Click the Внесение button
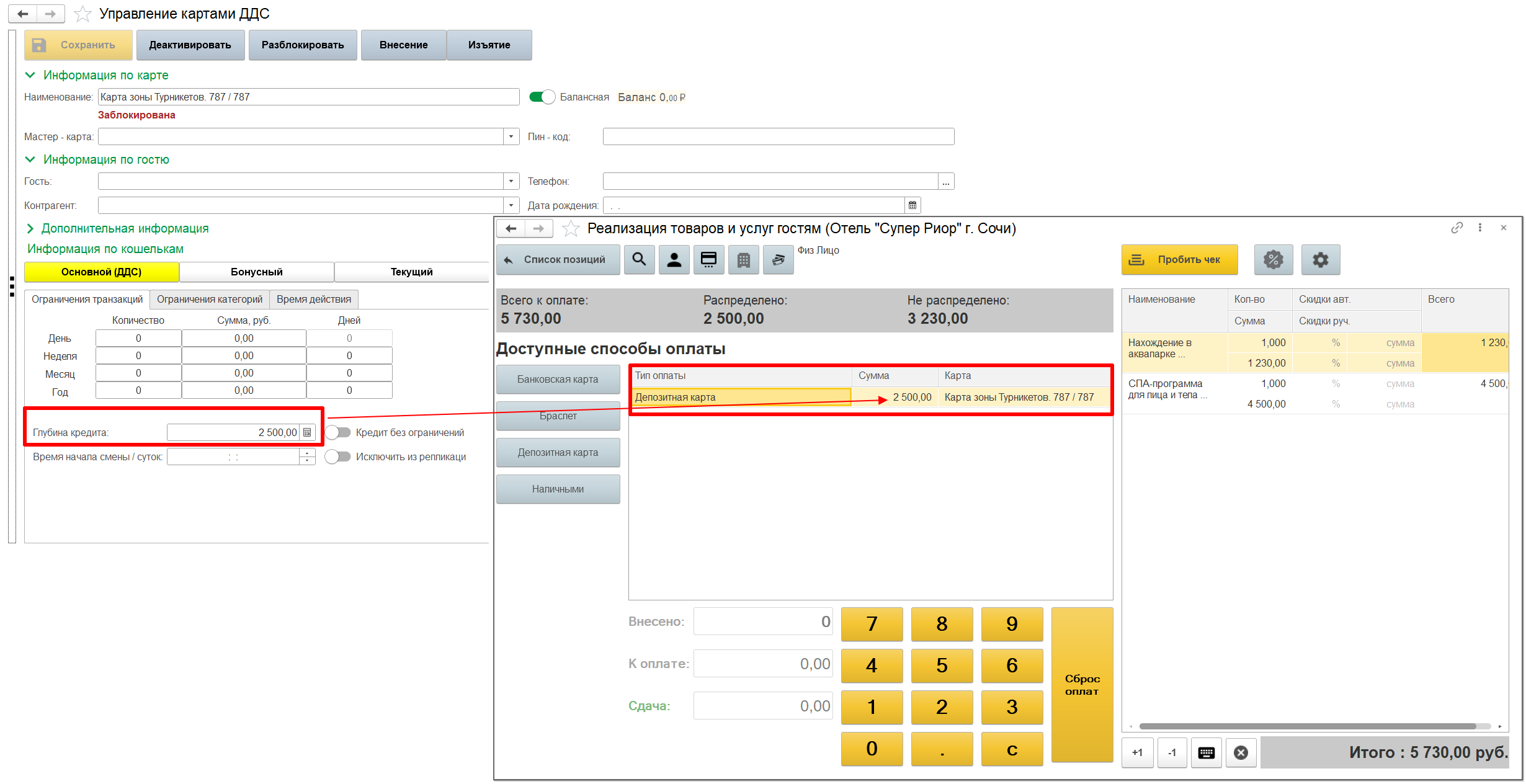 [x=404, y=45]
